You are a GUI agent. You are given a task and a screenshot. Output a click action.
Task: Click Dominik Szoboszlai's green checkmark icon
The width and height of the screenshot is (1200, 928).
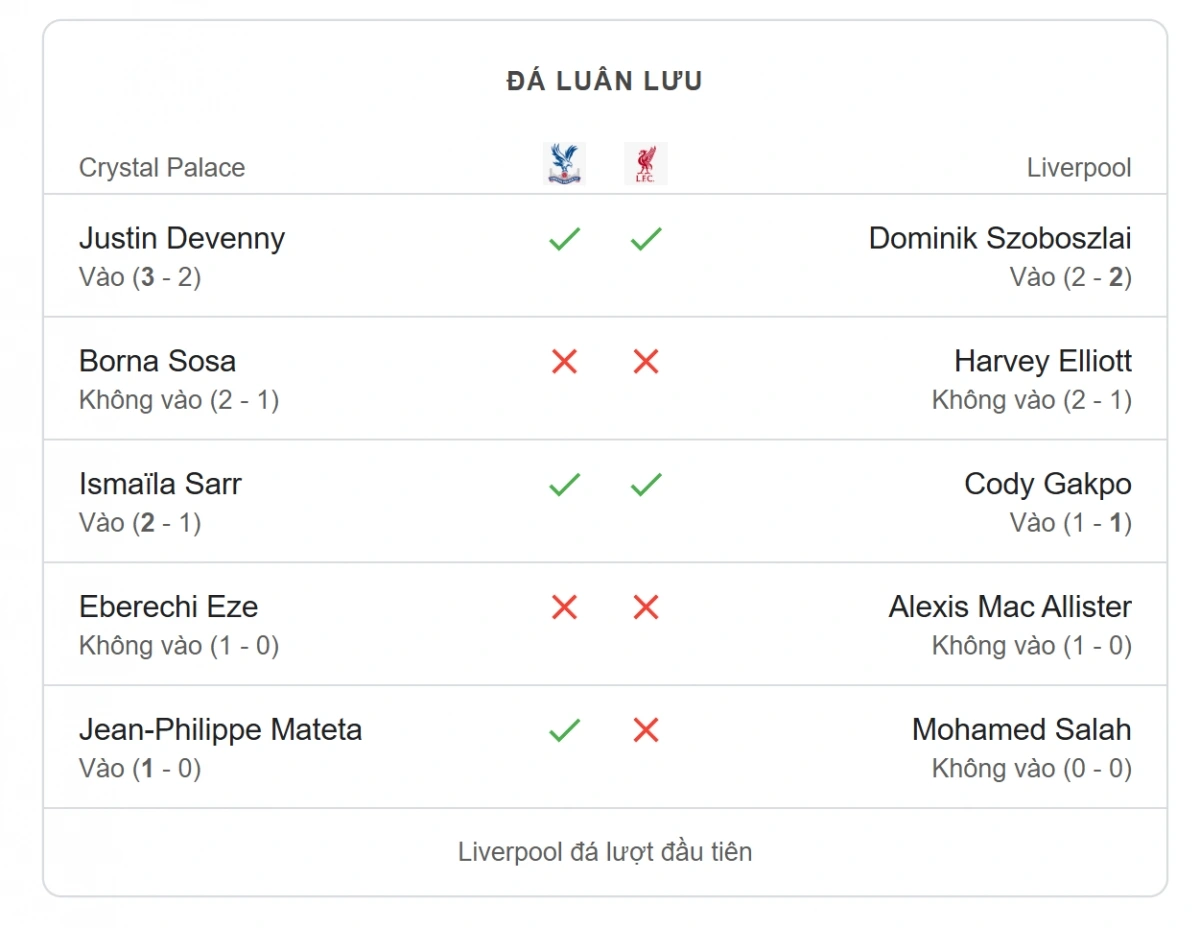[646, 239]
